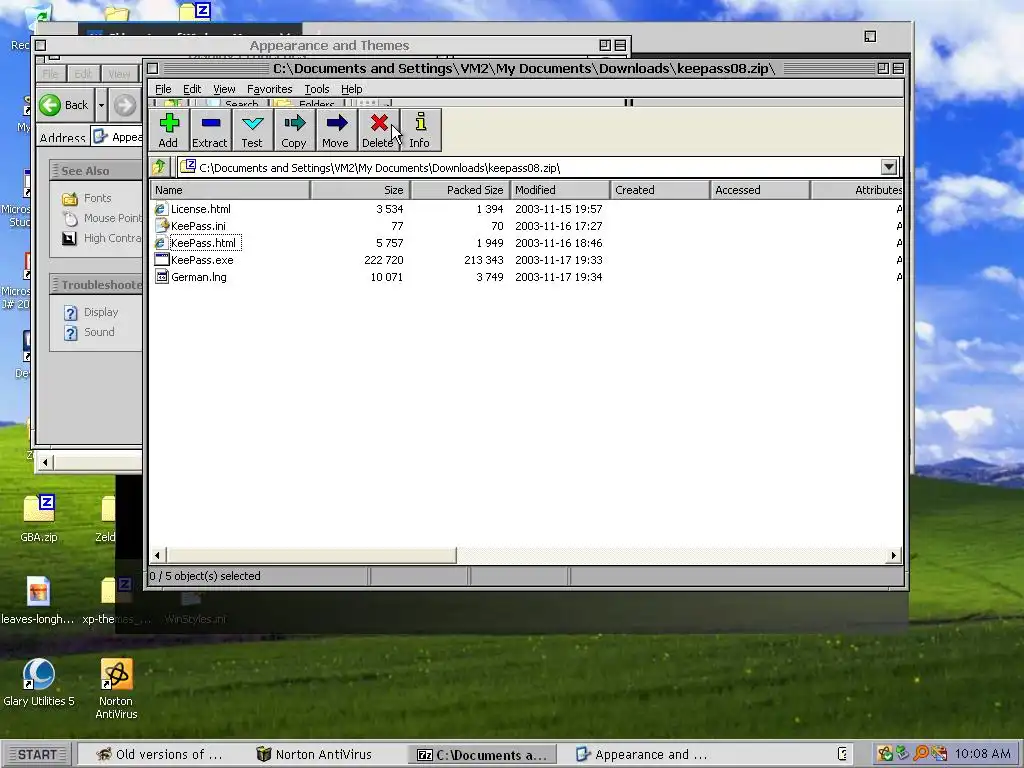Open the Edit menu in 7-Zip
The height and width of the screenshot is (768, 1024).
pos(192,89)
